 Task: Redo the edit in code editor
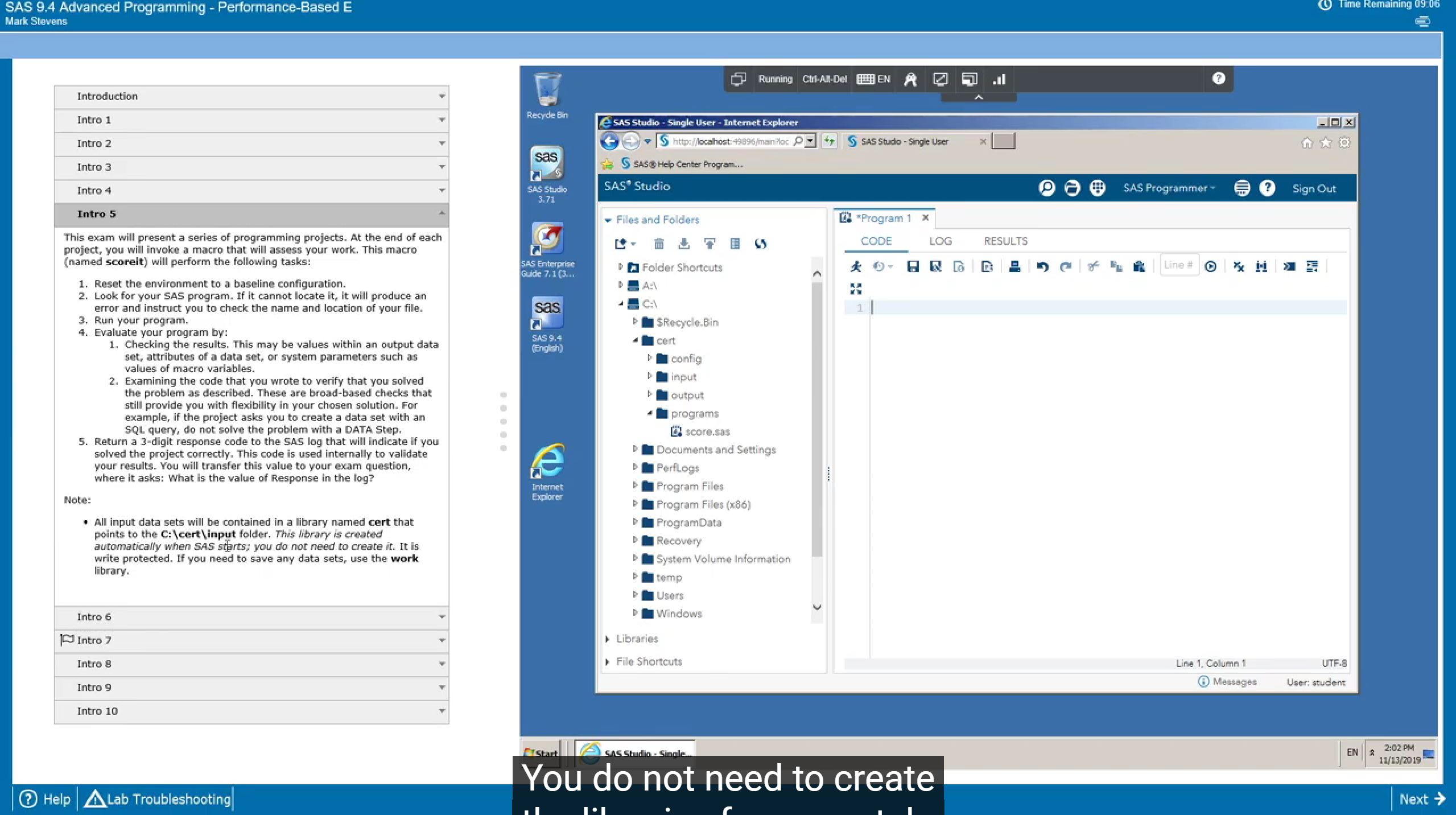tap(1066, 266)
